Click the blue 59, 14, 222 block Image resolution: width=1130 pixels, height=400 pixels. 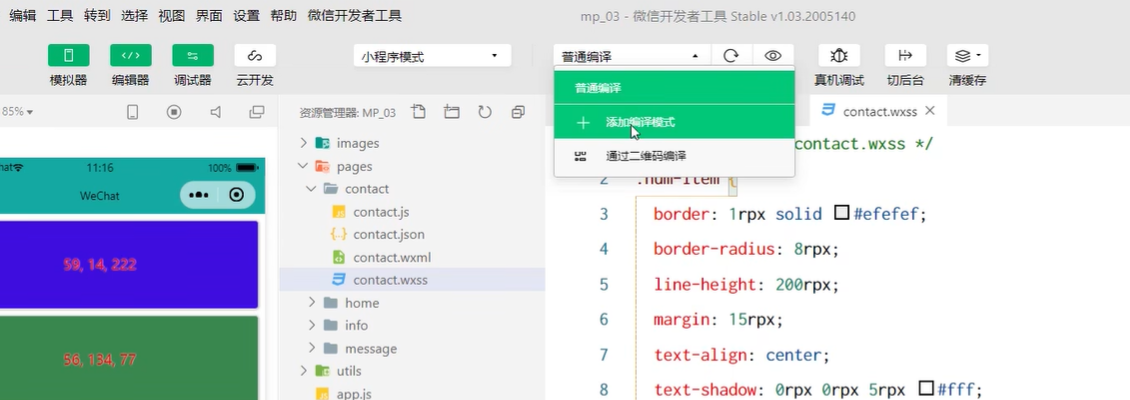coord(129,265)
